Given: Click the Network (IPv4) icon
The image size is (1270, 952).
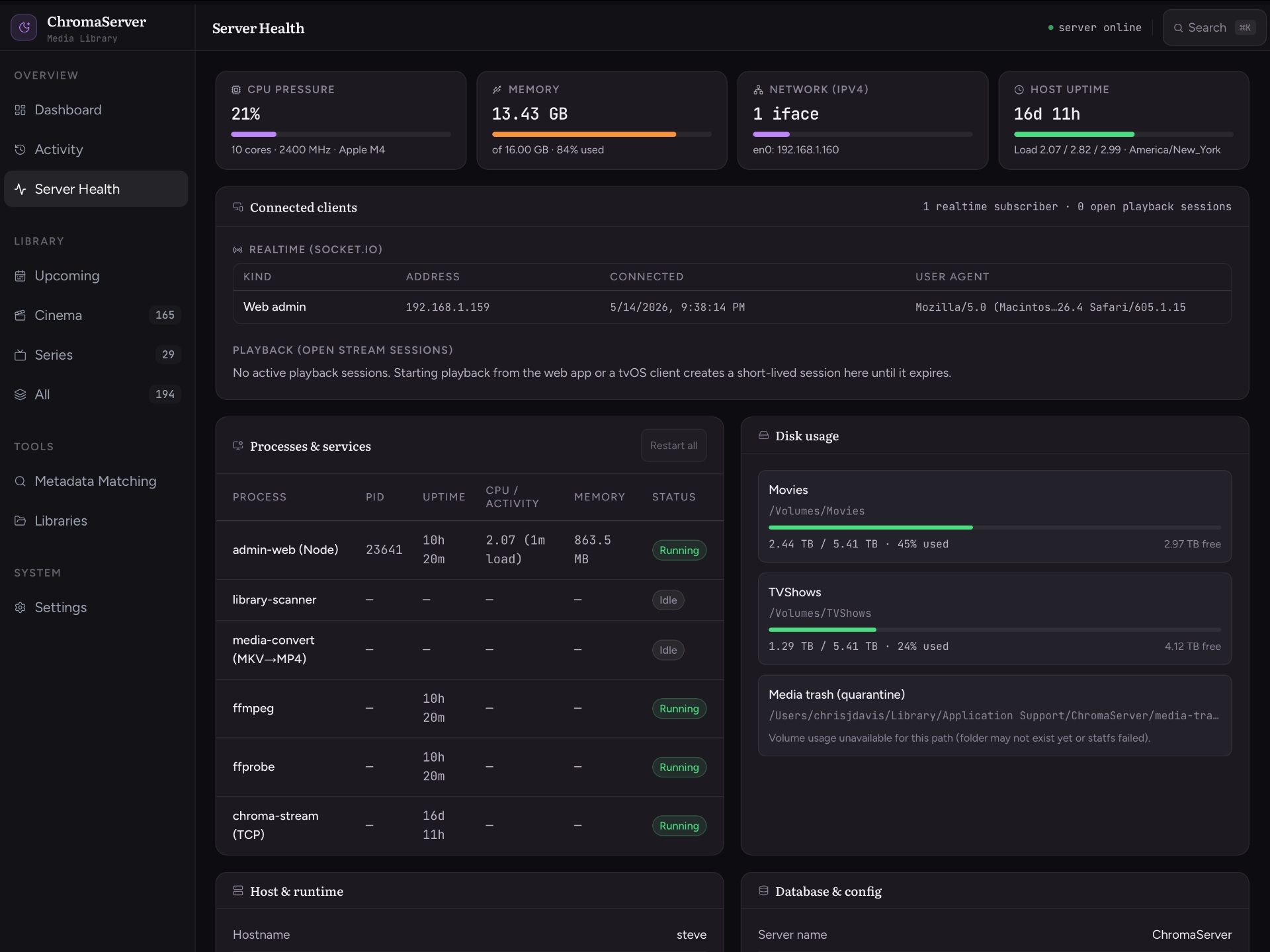Looking at the screenshot, I should (x=758, y=90).
